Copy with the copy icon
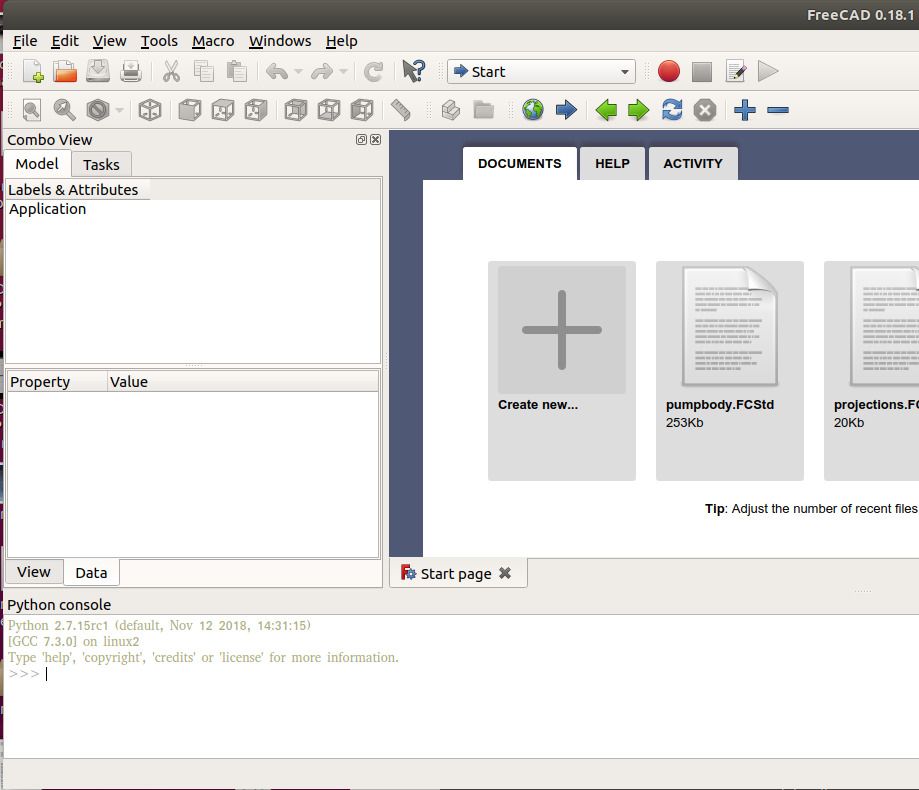919x790 pixels. pyautogui.click(x=203, y=71)
